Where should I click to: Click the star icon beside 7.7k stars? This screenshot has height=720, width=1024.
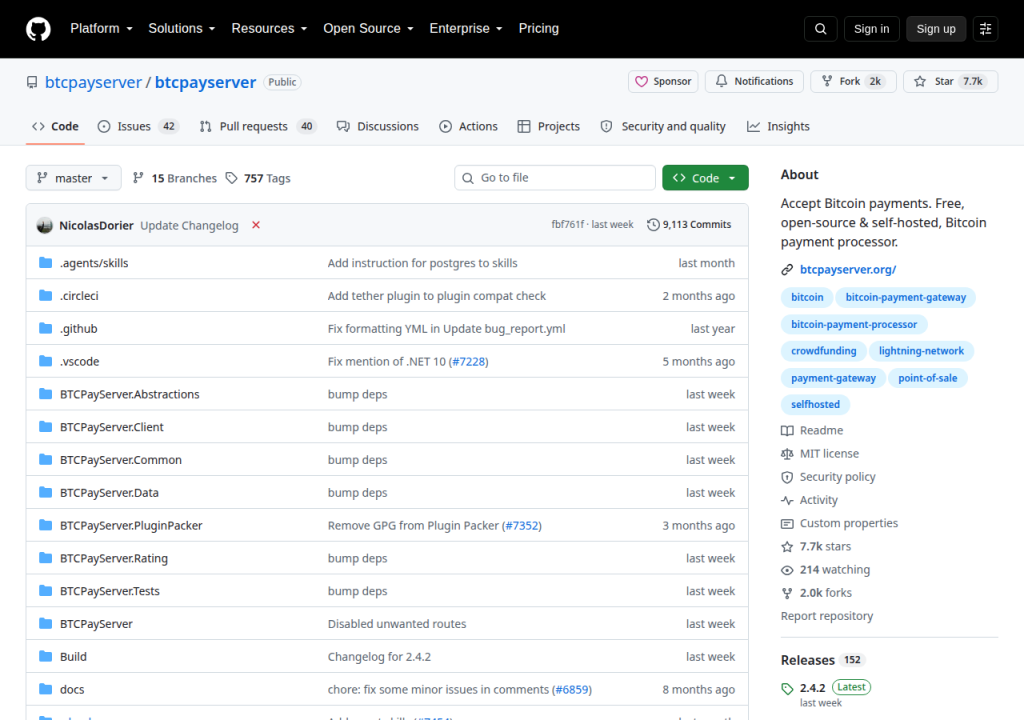click(x=787, y=547)
